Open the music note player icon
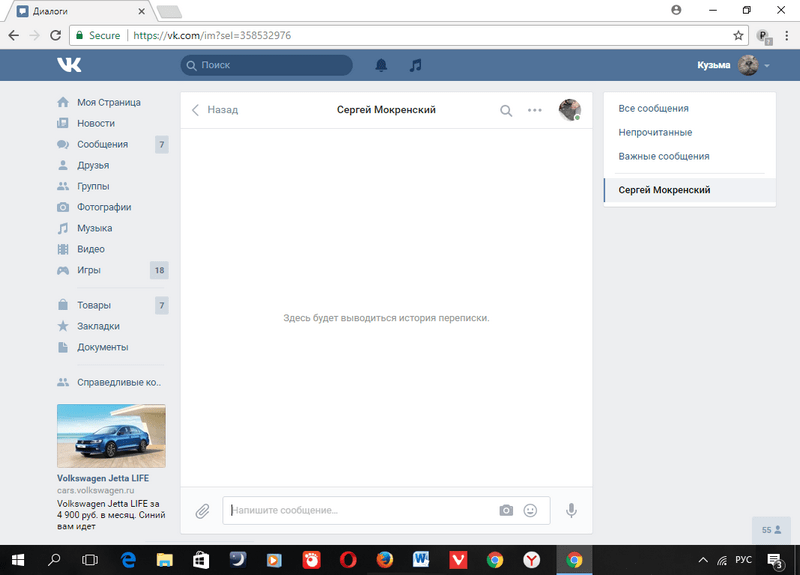This screenshot has height=575, width=800. 416,65
